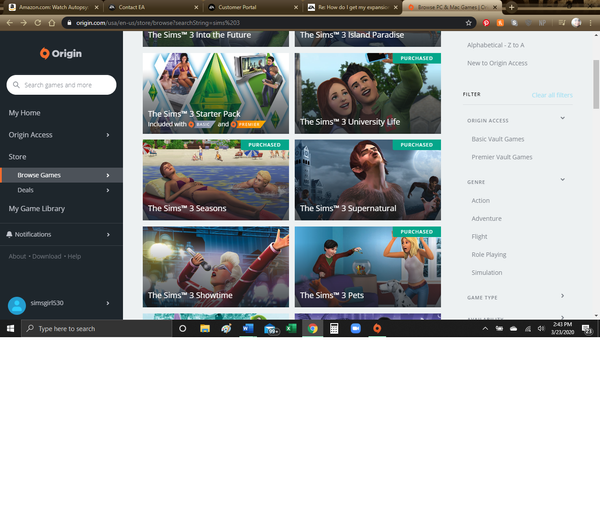
Task: Click the Download link in sidebar
Action: pyautogui.click(x=47, y=256)
